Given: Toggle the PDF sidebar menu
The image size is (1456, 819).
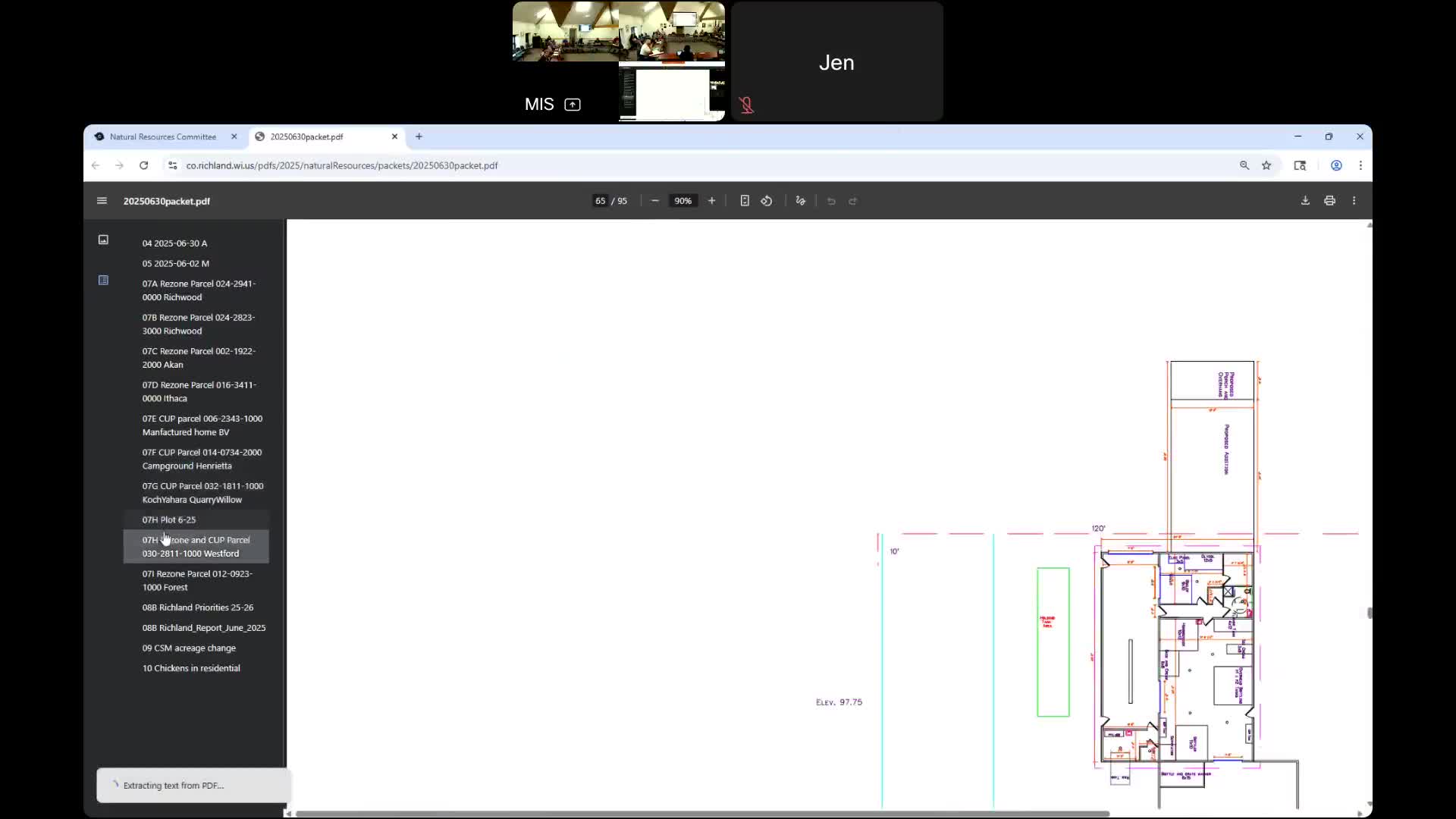Looking at the screenshot, I should click(x=102, y=201).
